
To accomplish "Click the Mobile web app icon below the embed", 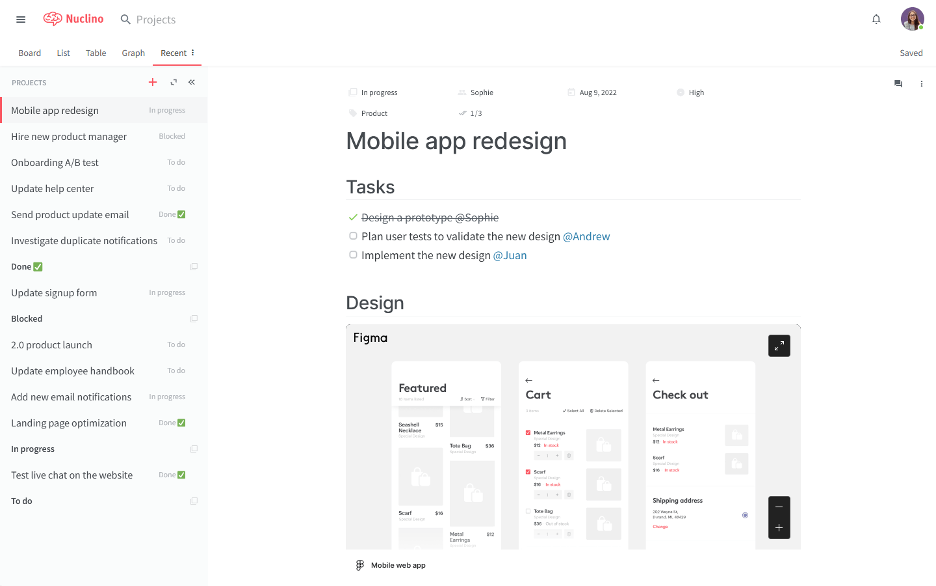I will click(x=359, y=564).
